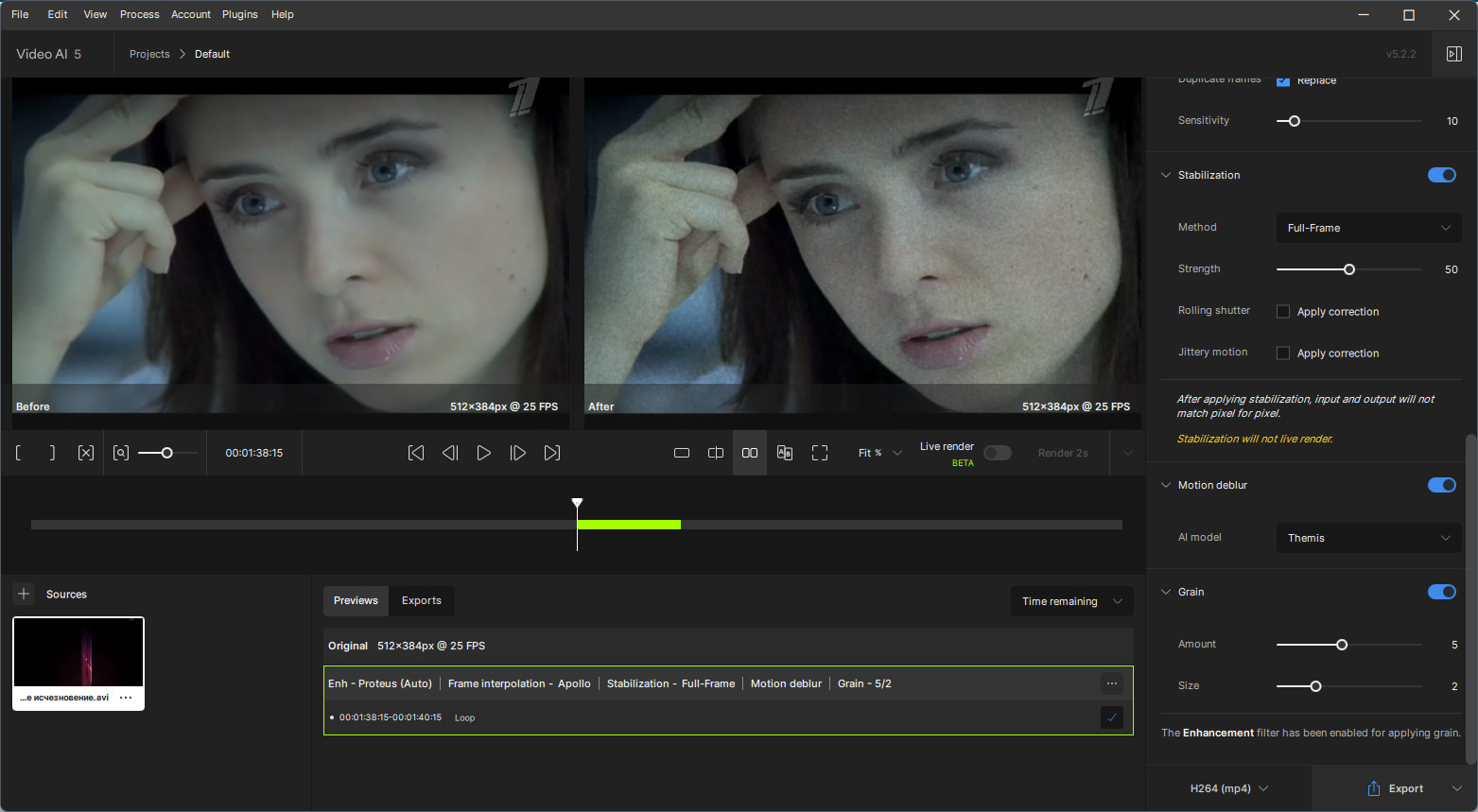1478x812 pixels.
Task: Click the Export button
Action: (x=1395, y=788)
